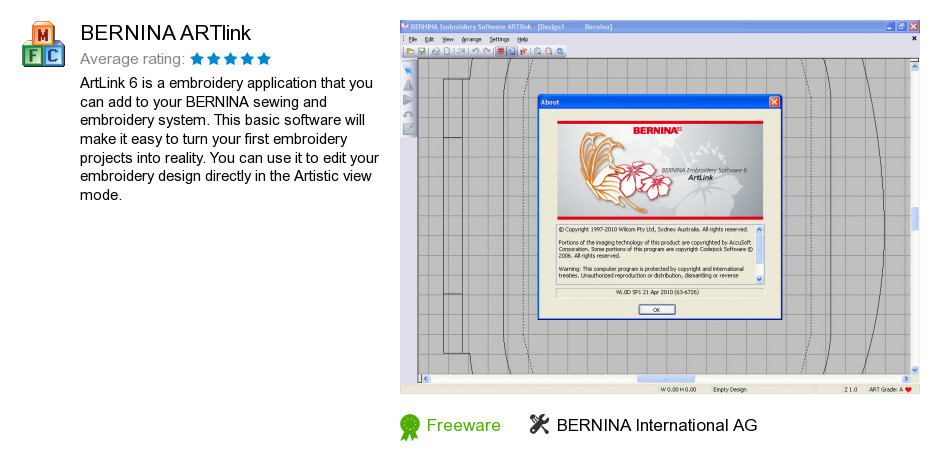
Task: Click the canvas scroll up arrow
Action: coord(914,67)
